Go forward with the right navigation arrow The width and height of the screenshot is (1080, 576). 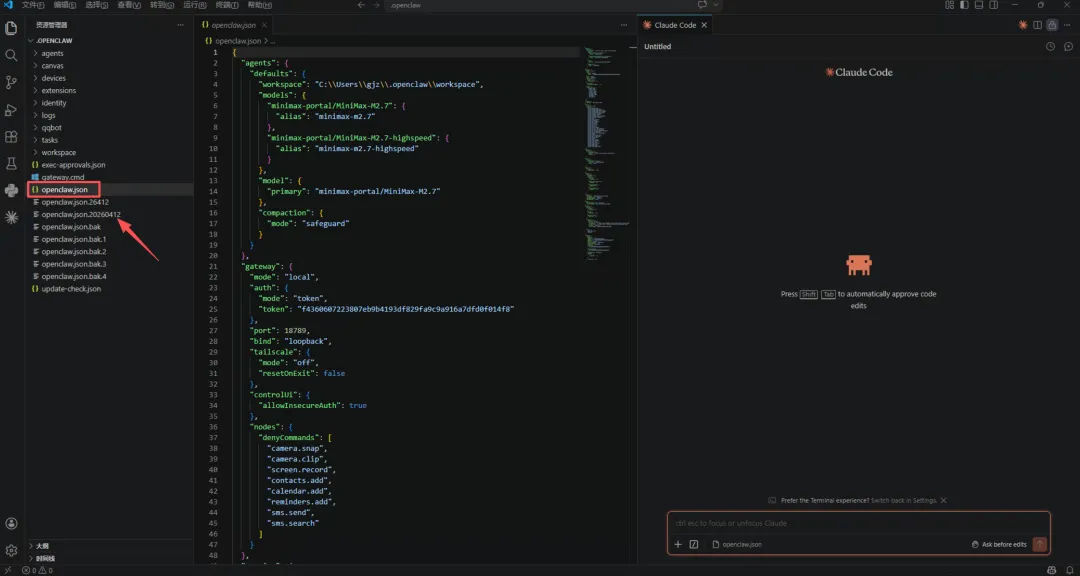[376, 5]
